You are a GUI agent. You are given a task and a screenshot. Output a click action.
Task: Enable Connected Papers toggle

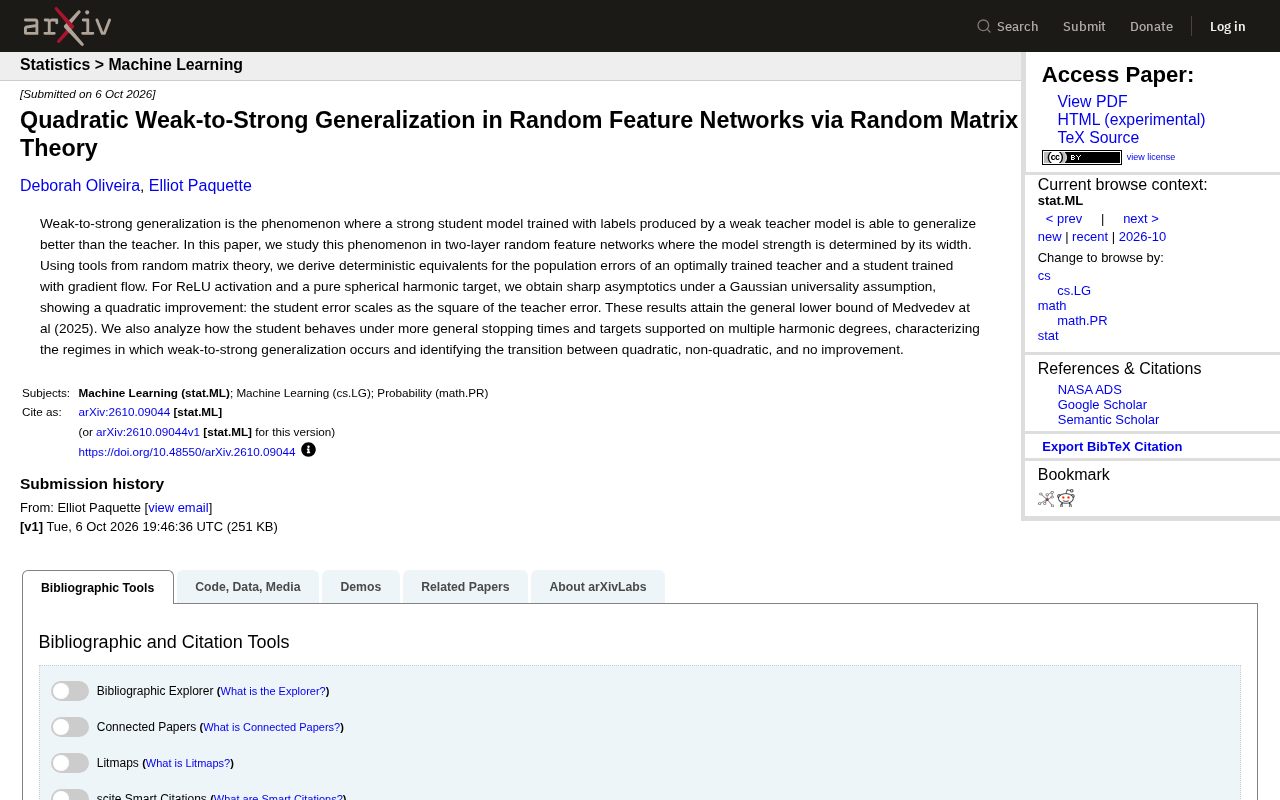click(x=70, y=727)
